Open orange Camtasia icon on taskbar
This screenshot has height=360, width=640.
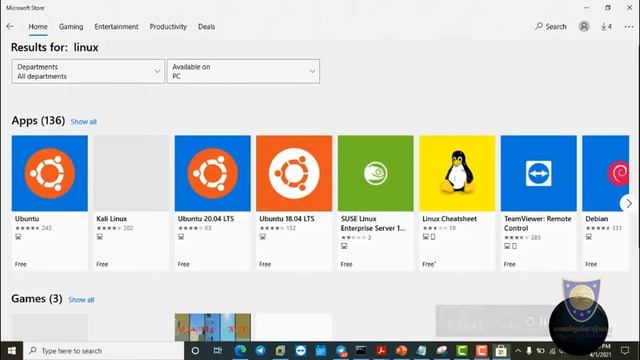tap(481, 351)
